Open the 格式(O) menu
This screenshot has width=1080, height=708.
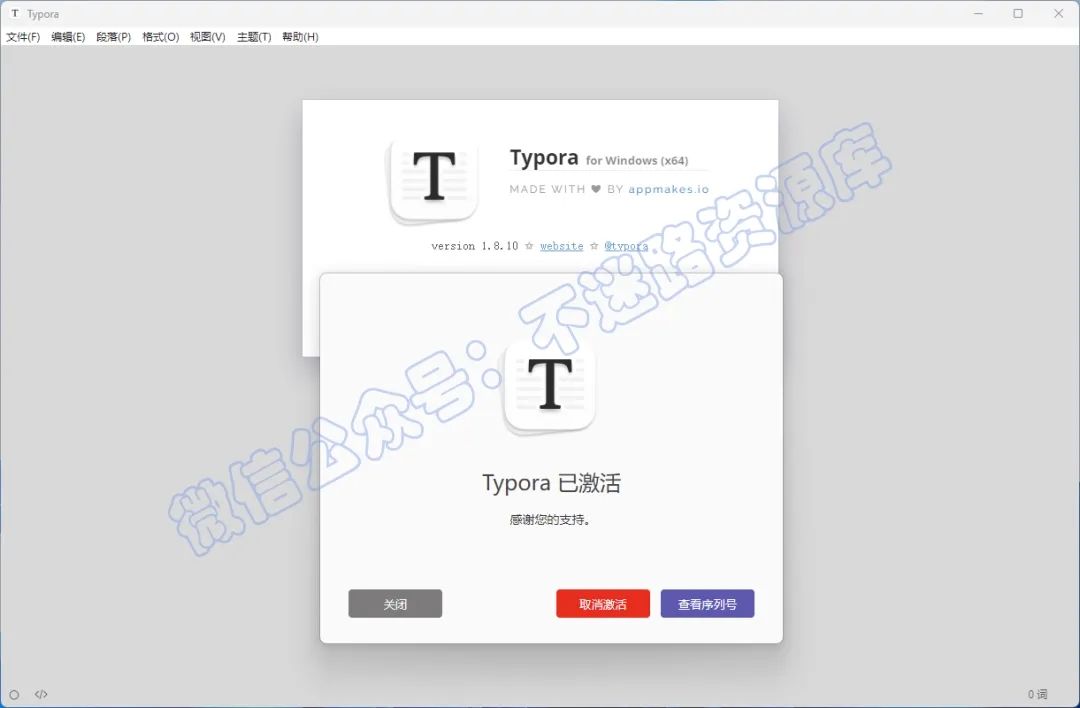[x=160, y=37]
